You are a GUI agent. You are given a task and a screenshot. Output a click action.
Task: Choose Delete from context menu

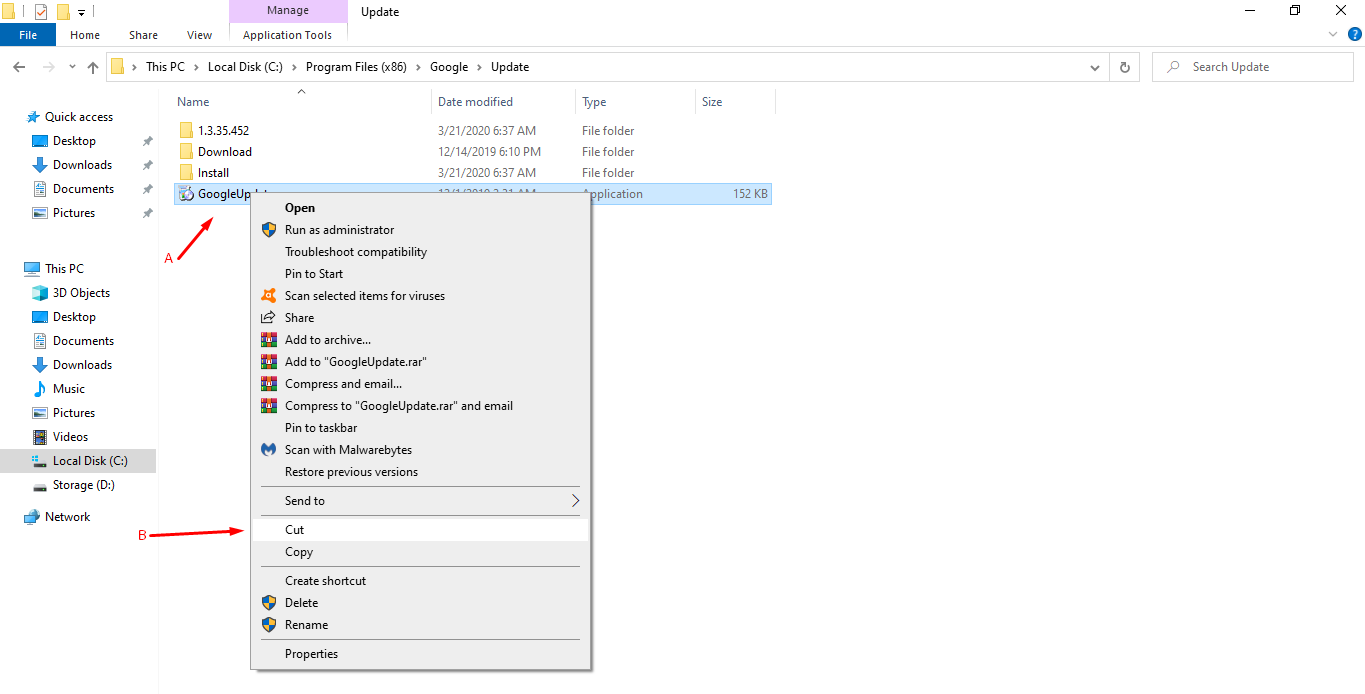click(420, 603)
